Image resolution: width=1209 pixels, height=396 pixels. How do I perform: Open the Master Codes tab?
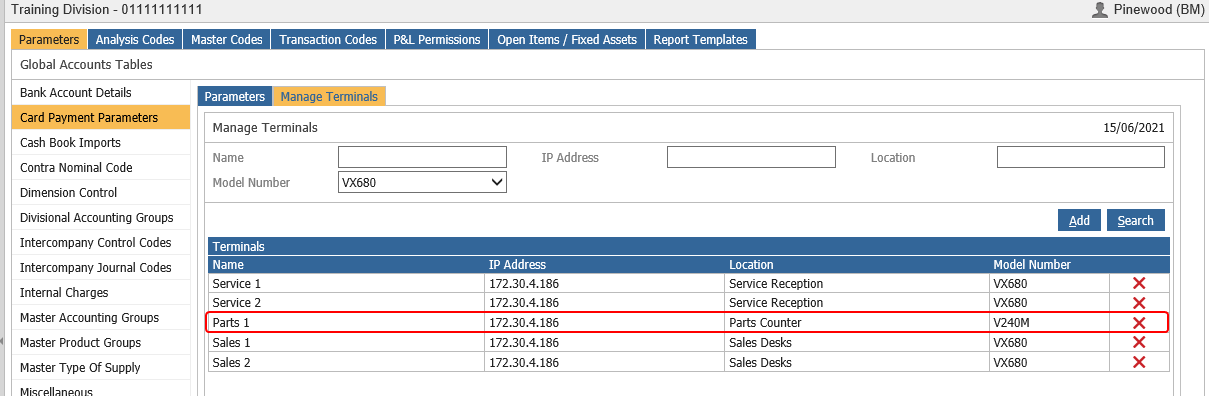[227, 40]
